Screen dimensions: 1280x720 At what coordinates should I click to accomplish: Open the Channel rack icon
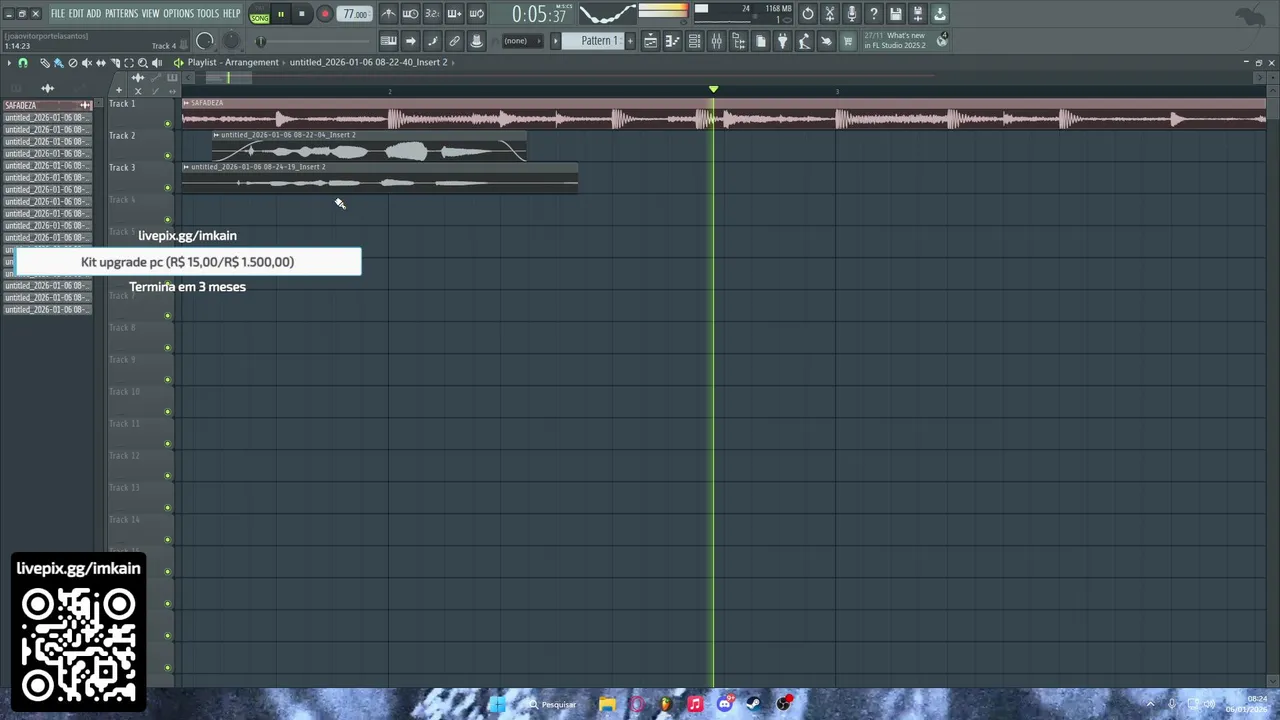click(694, 41)
